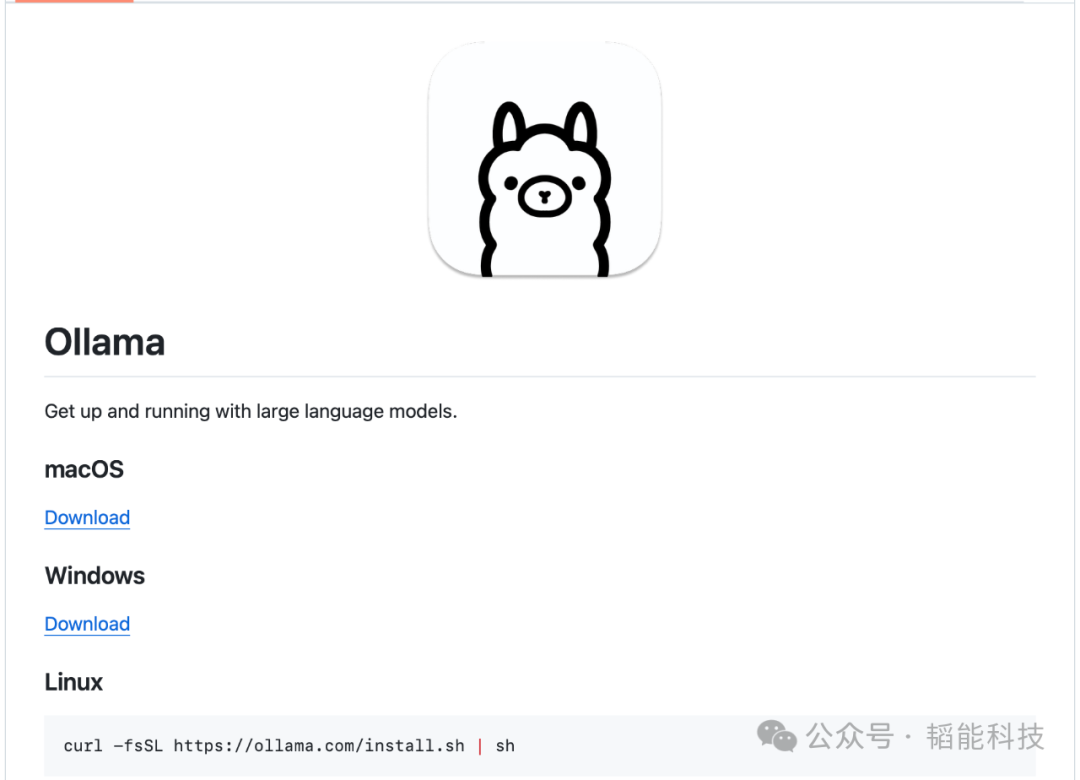Click the 'curl' word in code block
Image resolution: width=1080 pixels, height=780 pixels.
pyautogui.click(x=83, y=746)
